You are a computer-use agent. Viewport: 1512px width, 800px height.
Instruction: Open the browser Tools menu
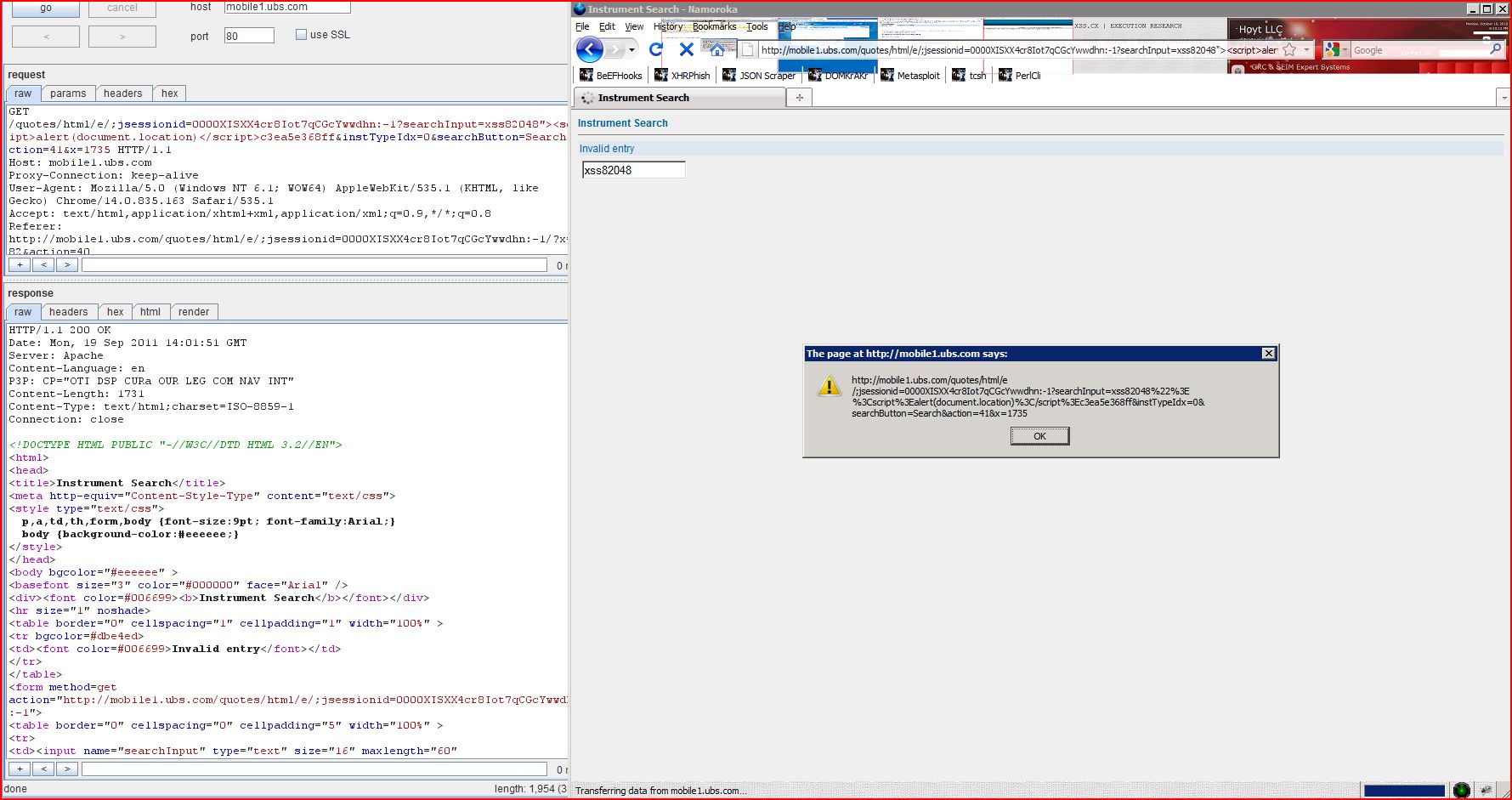coord(757,26)
